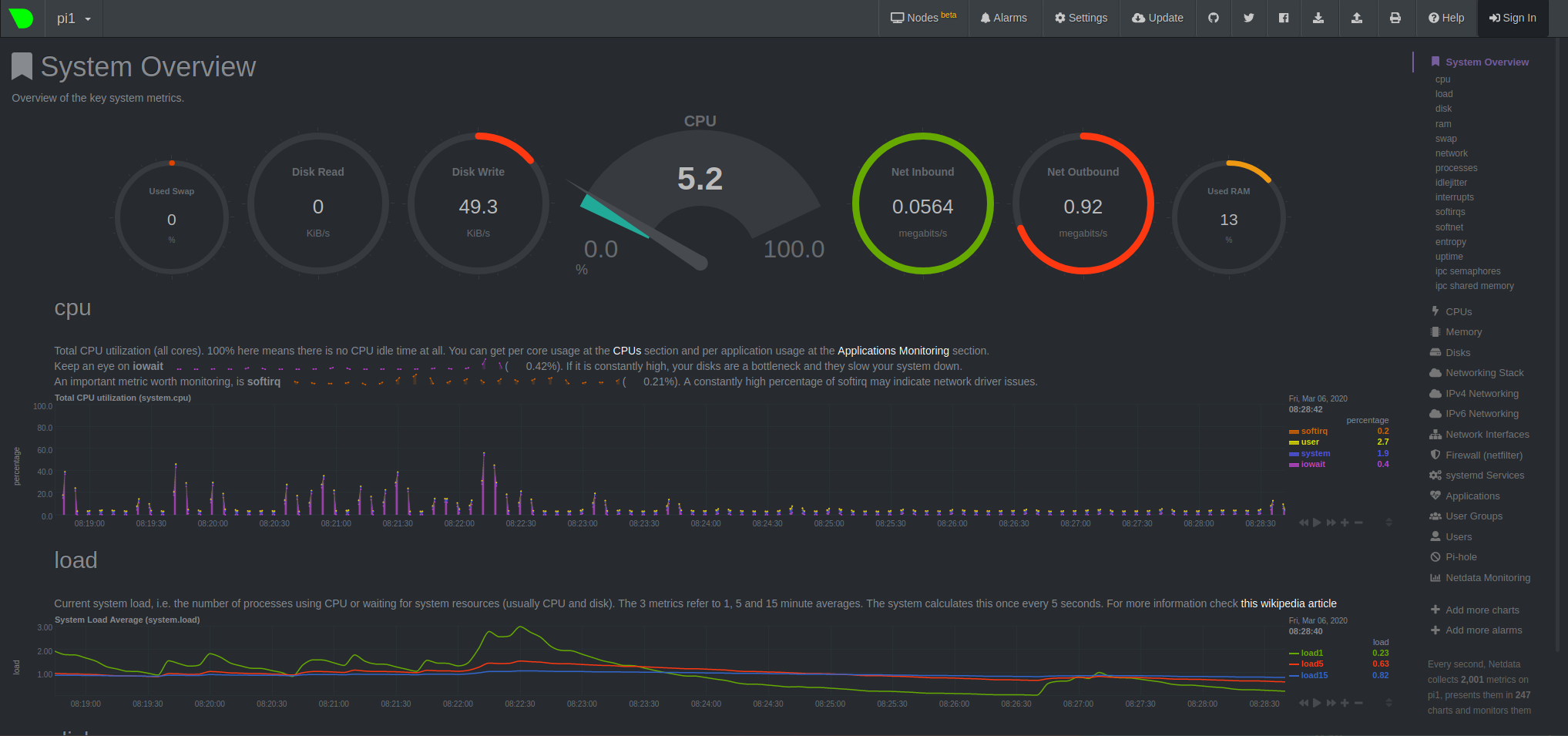Click the resize handle on CPU chart
The height and width of the screenshot is (736, 1568).
(1388, 523)
